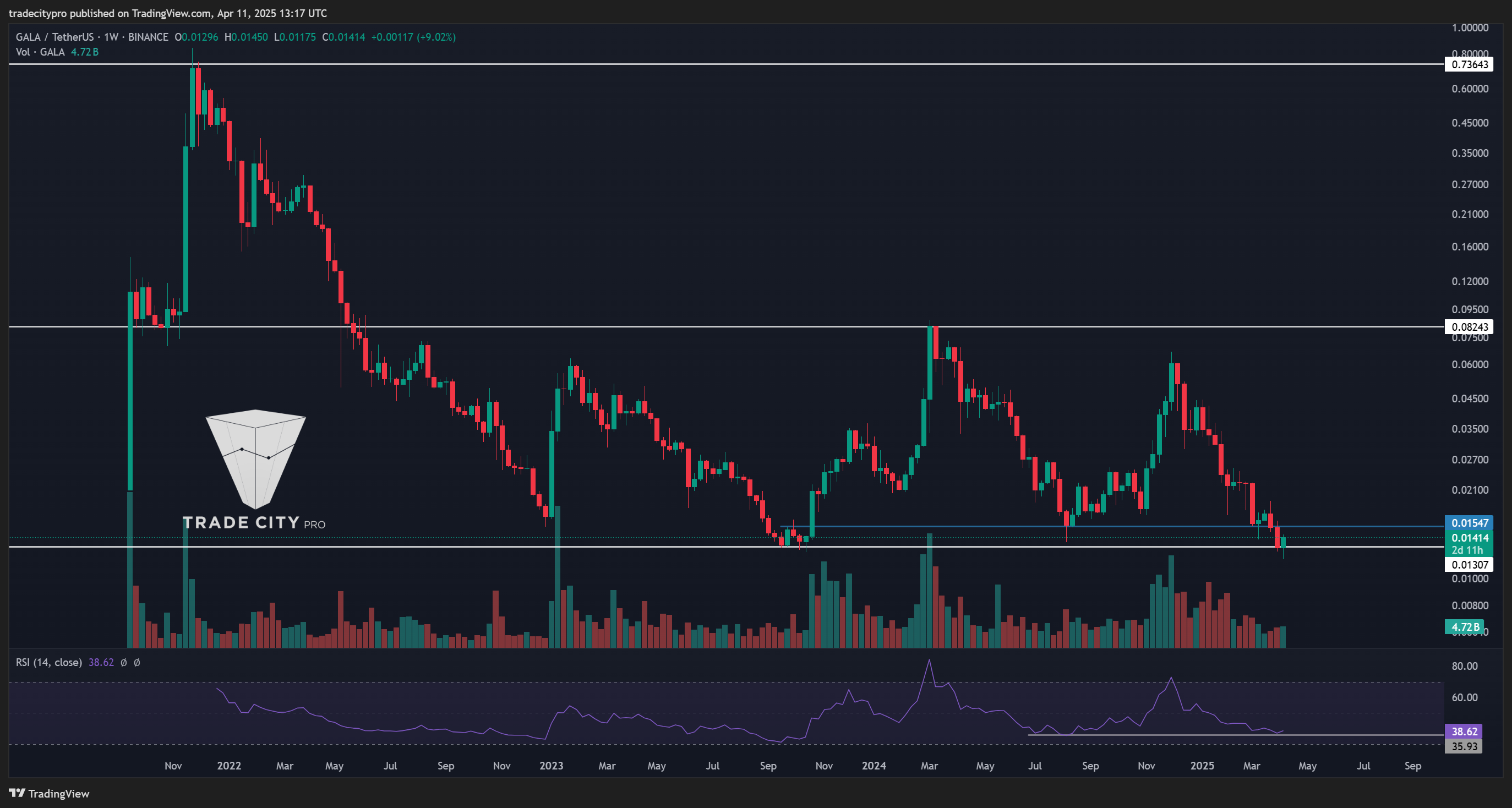Select the white horizontal line at 0.08243
Viewport: 1512px width, 808px height.
point(726,326)
